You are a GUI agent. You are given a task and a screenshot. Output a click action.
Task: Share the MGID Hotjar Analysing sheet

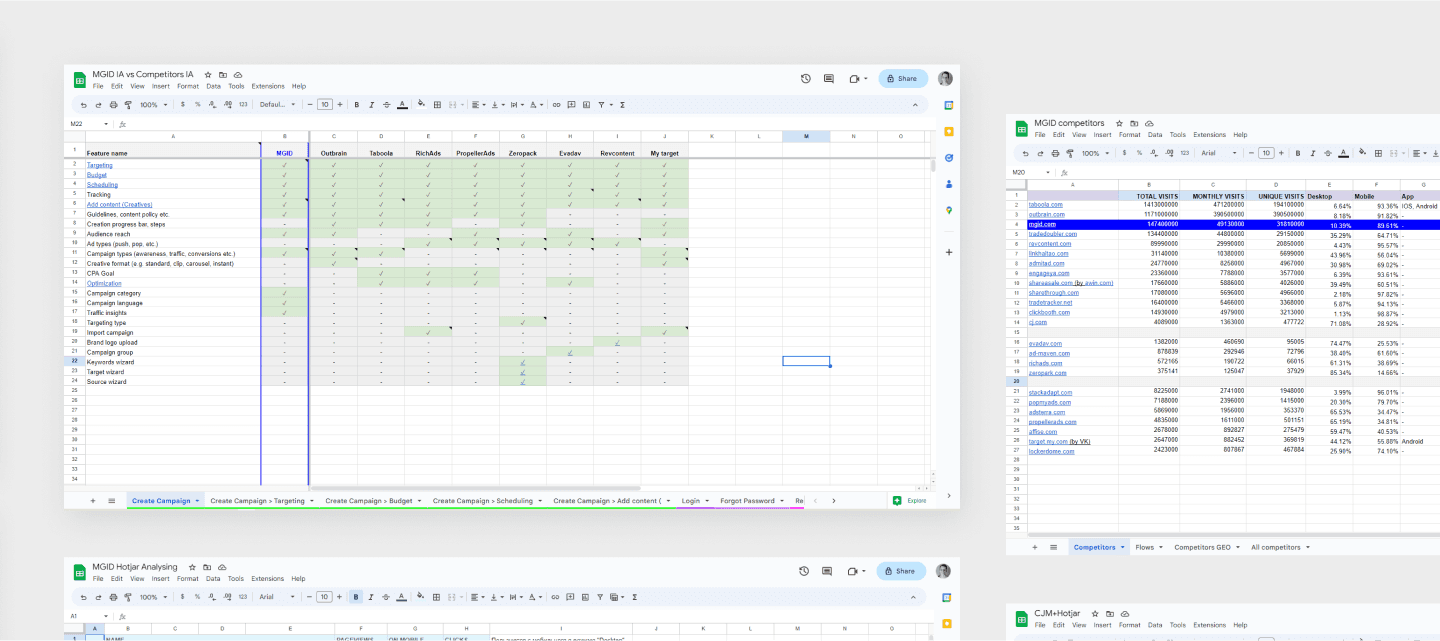[901, 571]
